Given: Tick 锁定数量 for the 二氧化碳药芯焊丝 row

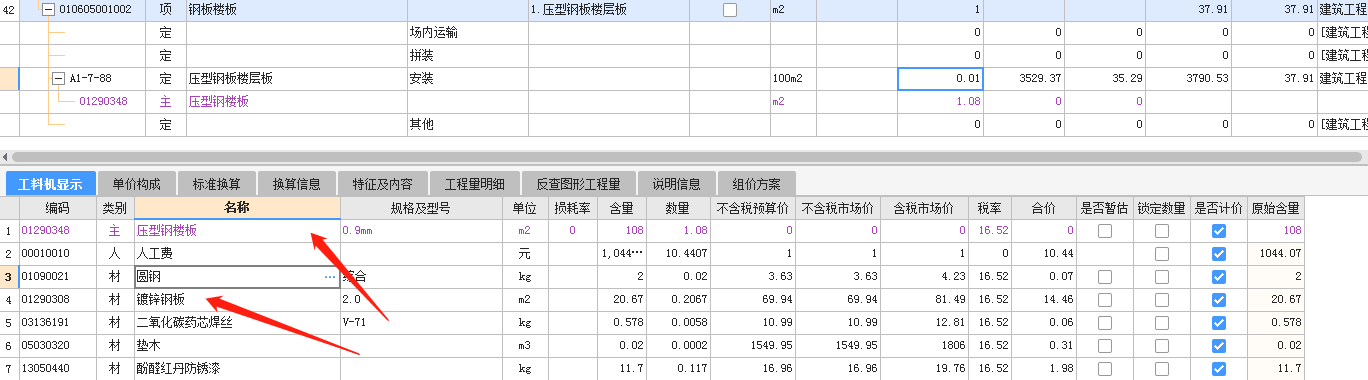Looking at the screenshot, I should click(1162, 323).
